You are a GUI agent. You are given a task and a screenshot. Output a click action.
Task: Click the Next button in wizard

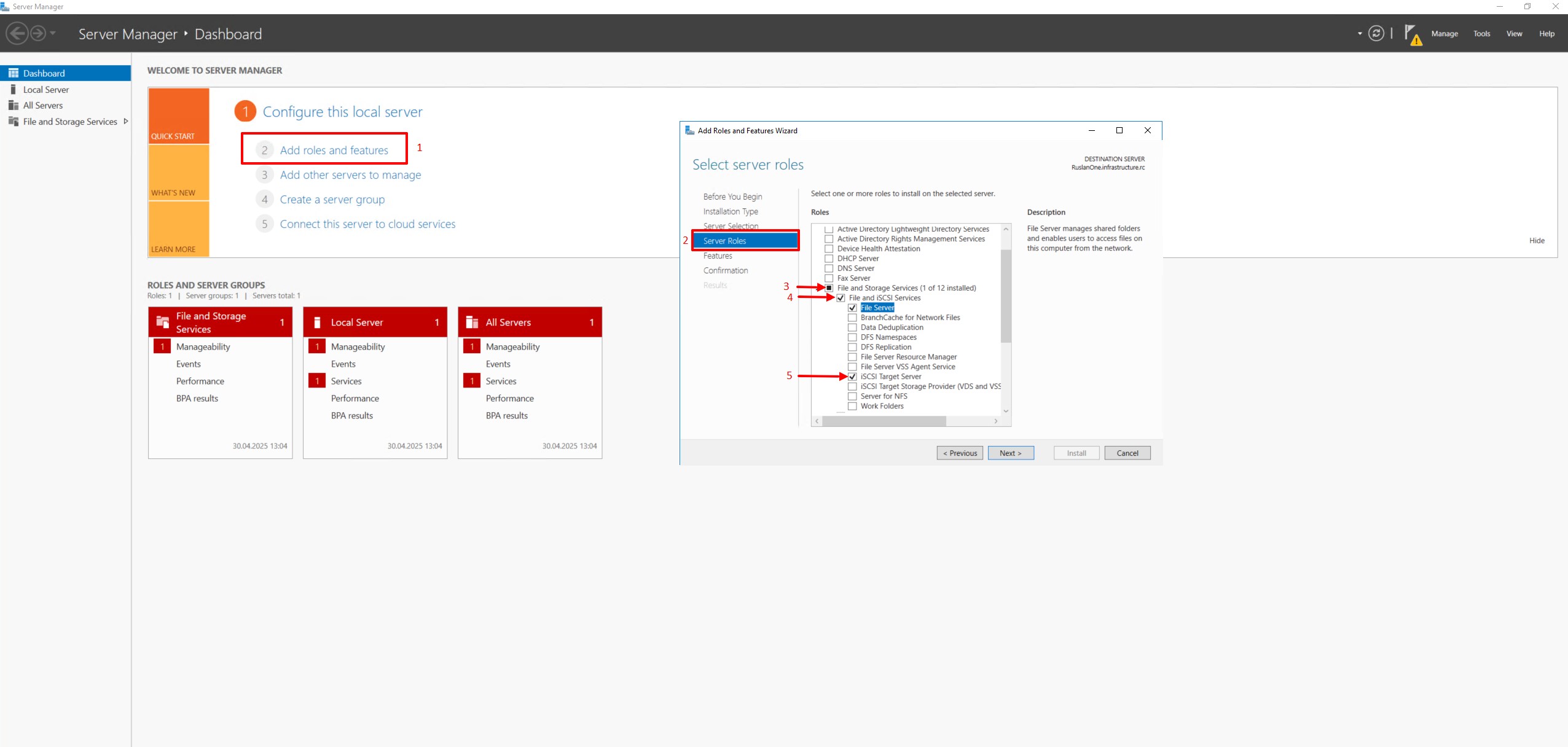(1011, 453)
